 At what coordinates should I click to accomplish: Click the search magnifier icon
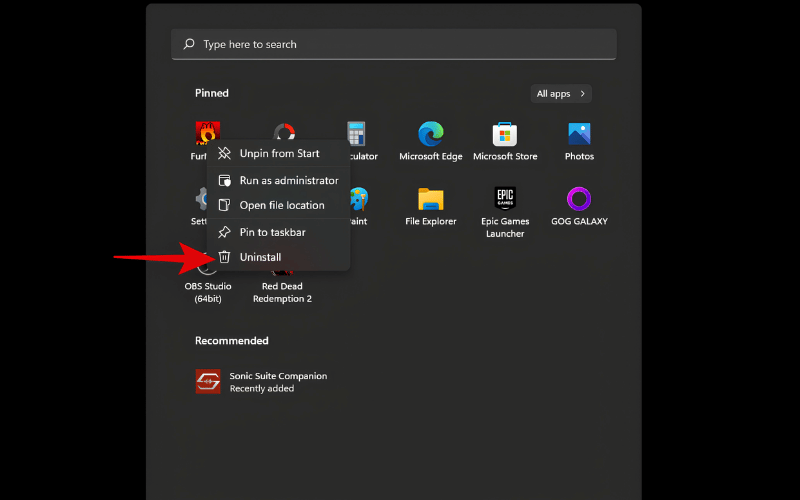189,44
